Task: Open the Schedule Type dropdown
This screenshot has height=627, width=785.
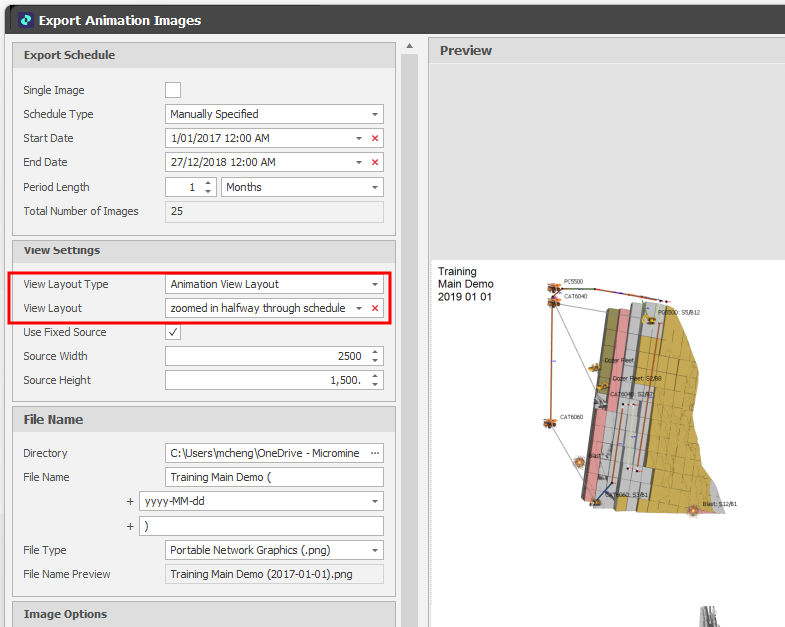Action: coord(375,115)
